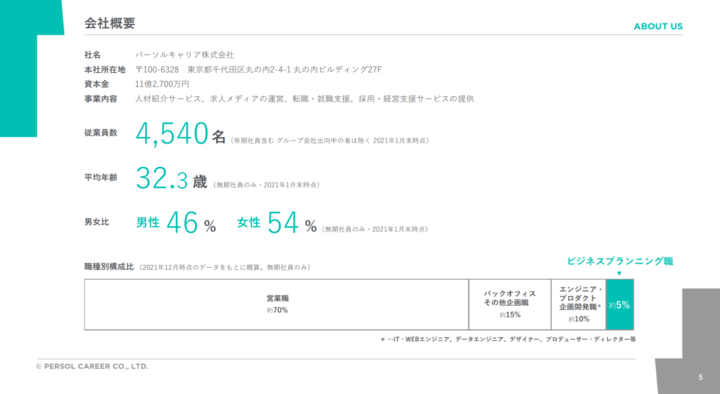Click the footnote after the 54 % figure

(375, 229)
